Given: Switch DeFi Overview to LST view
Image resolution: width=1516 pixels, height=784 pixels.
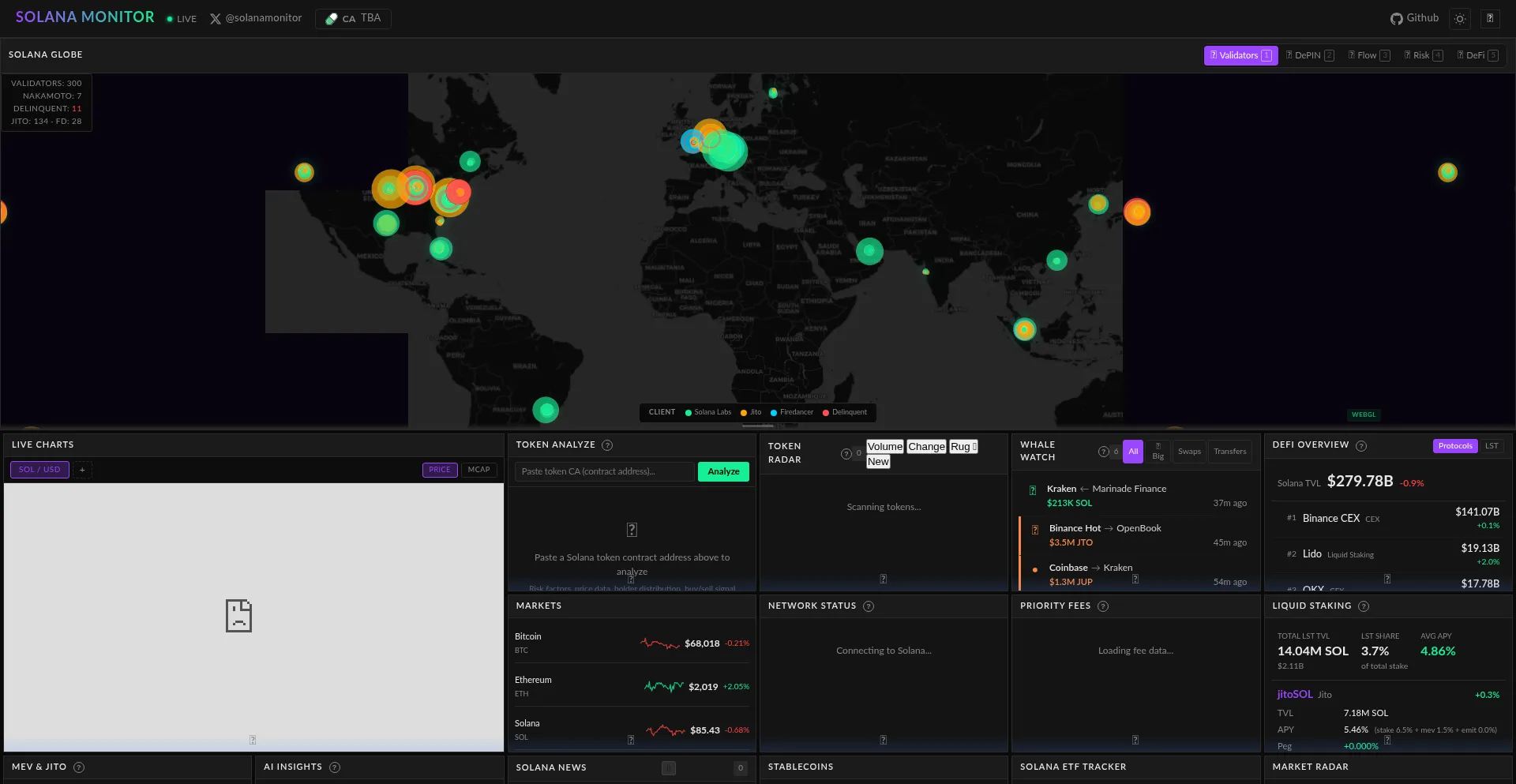Looking at the screenshot, I should pos(1492,446).
